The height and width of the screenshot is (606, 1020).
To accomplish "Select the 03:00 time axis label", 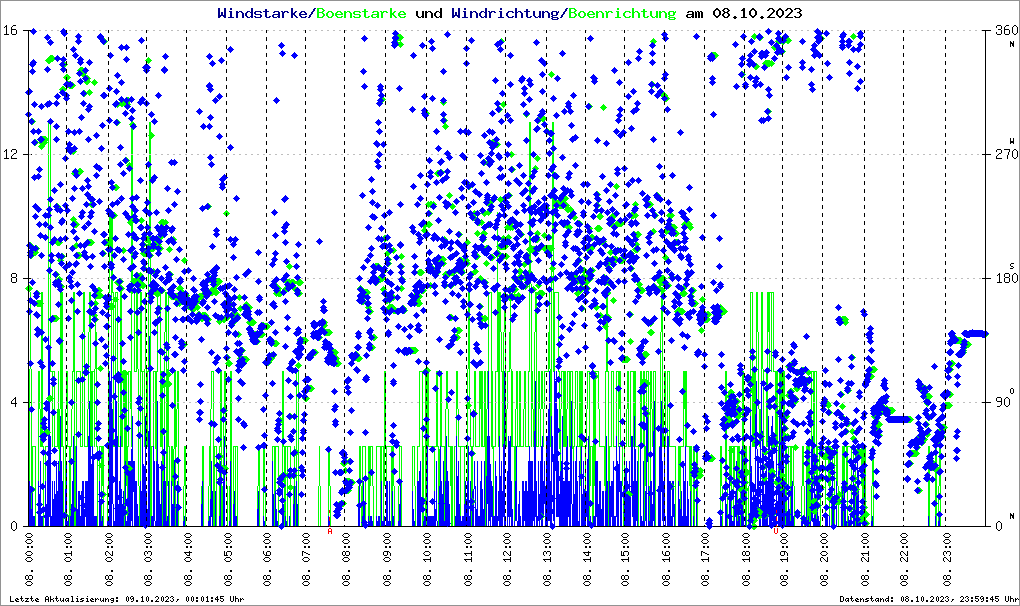I will click(147, 555).
